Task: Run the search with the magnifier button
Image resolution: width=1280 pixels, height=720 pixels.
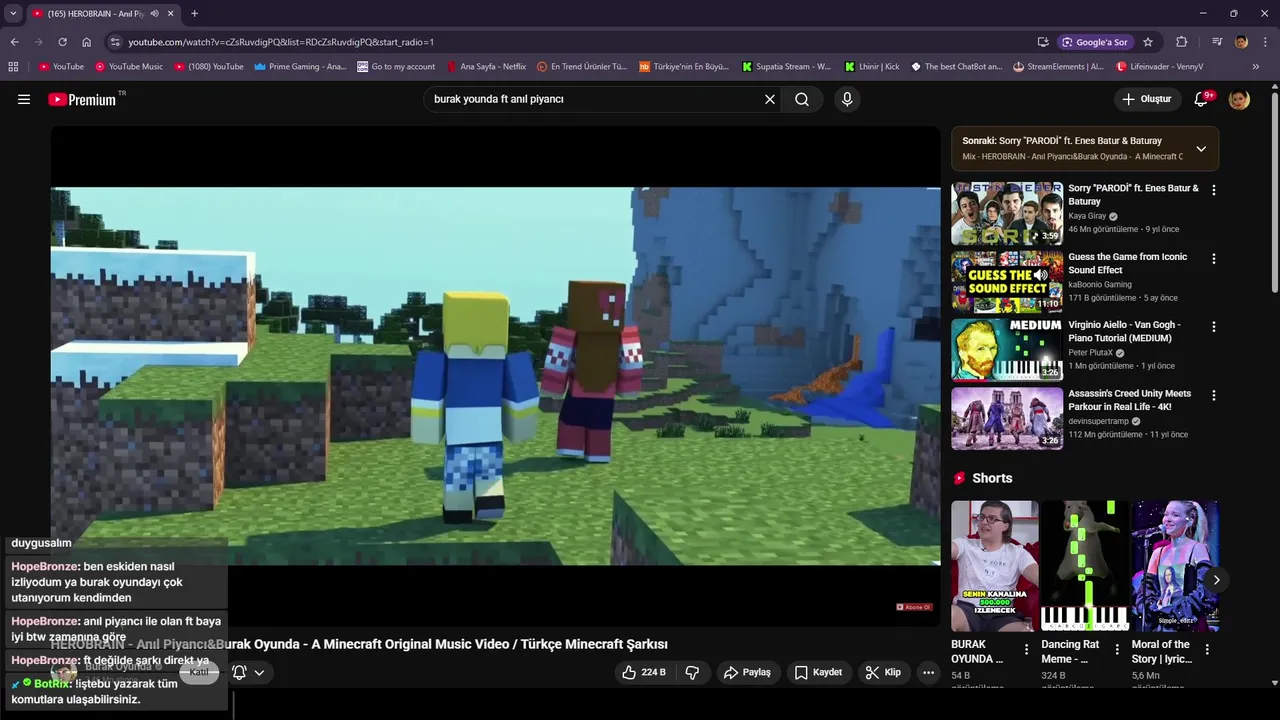Action: click(x=802, y=99)
